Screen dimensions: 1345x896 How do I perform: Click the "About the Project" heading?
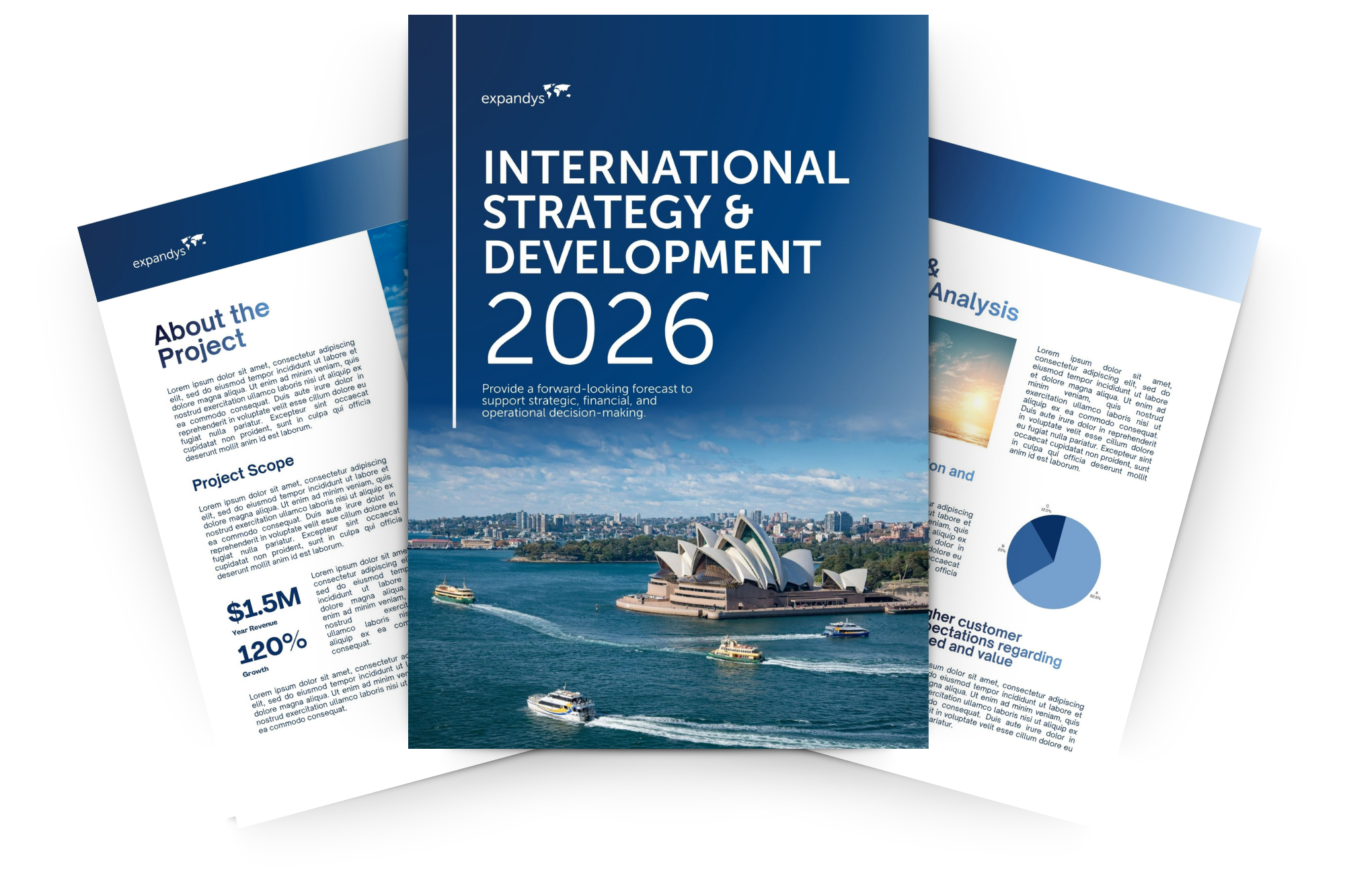coord(211,333)
